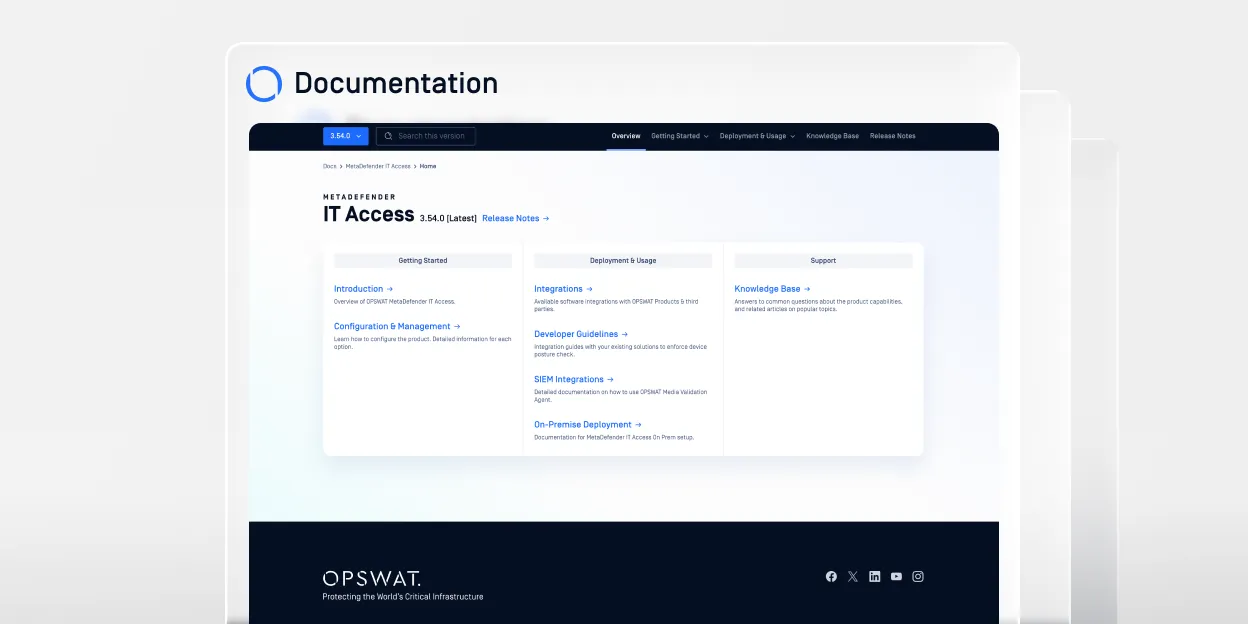1248x624 pixels.
Task: Expand the Deployment & Usage nav menu
Action: (757, 136)
